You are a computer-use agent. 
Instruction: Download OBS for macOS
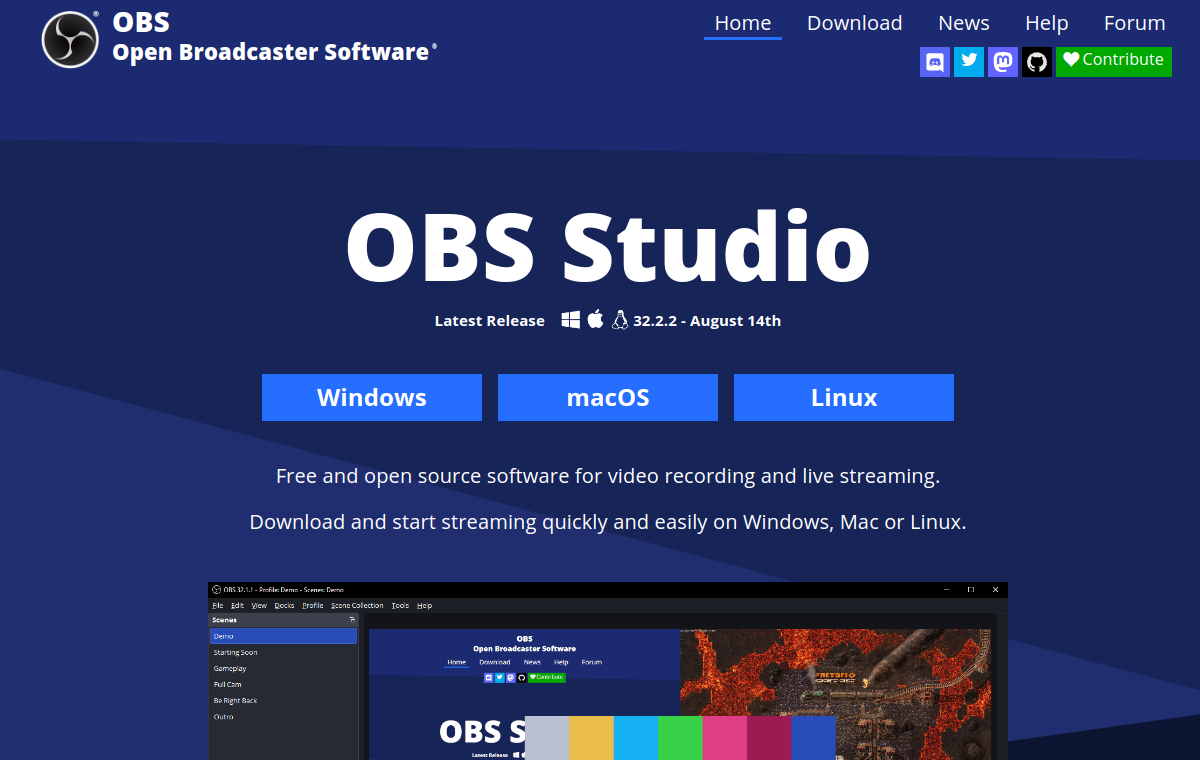(x=608, y=398)
